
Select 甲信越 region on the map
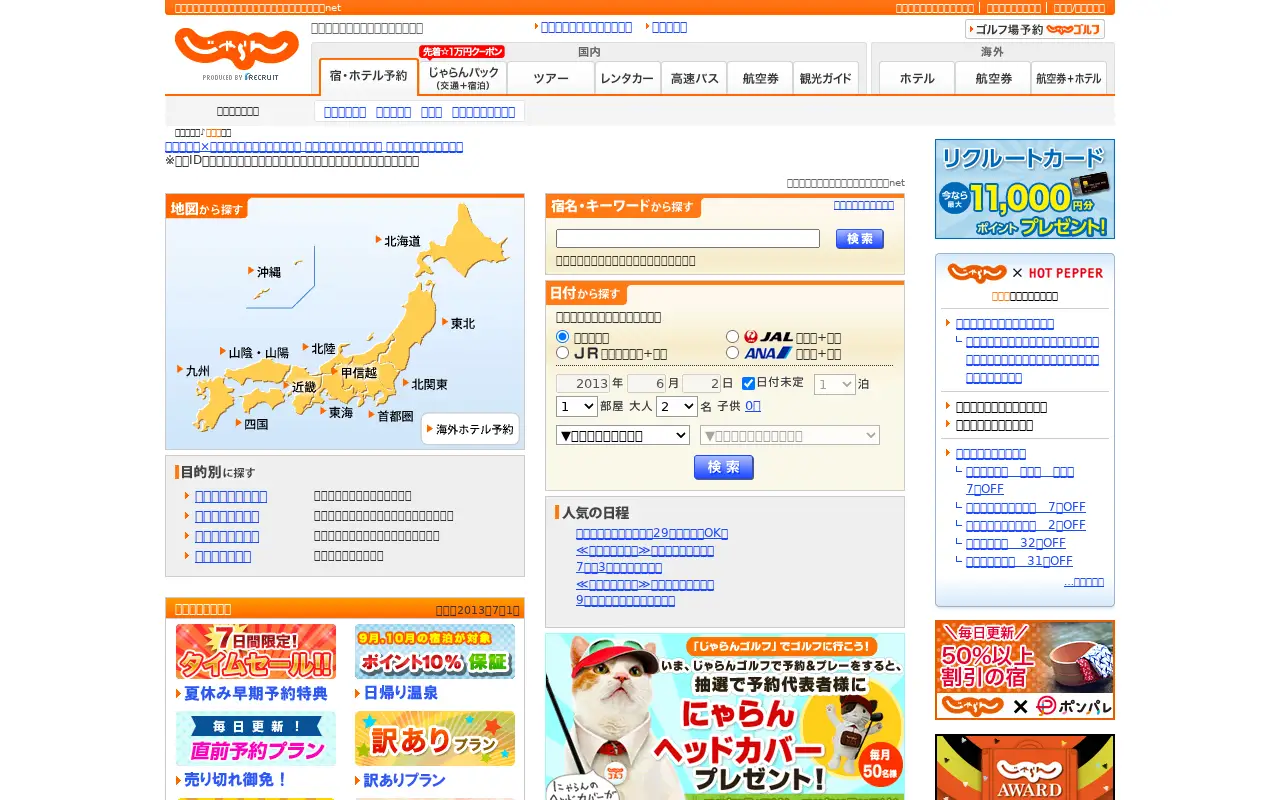tap(355, 373)
